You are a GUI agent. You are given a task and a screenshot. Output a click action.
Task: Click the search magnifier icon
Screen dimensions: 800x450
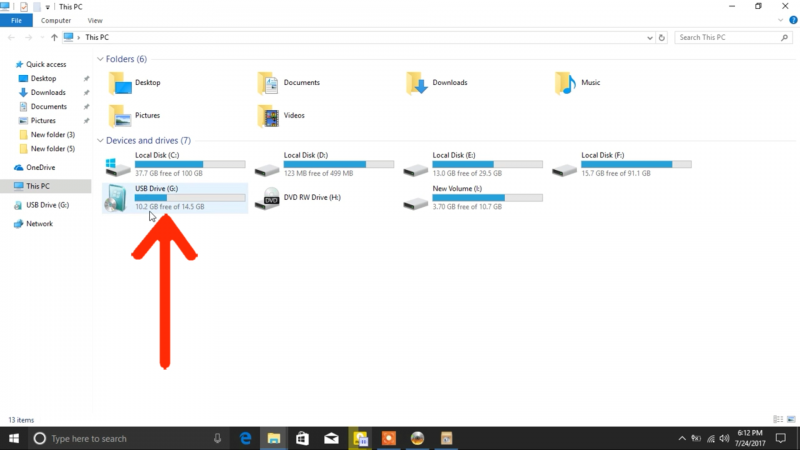coord(785,37)
